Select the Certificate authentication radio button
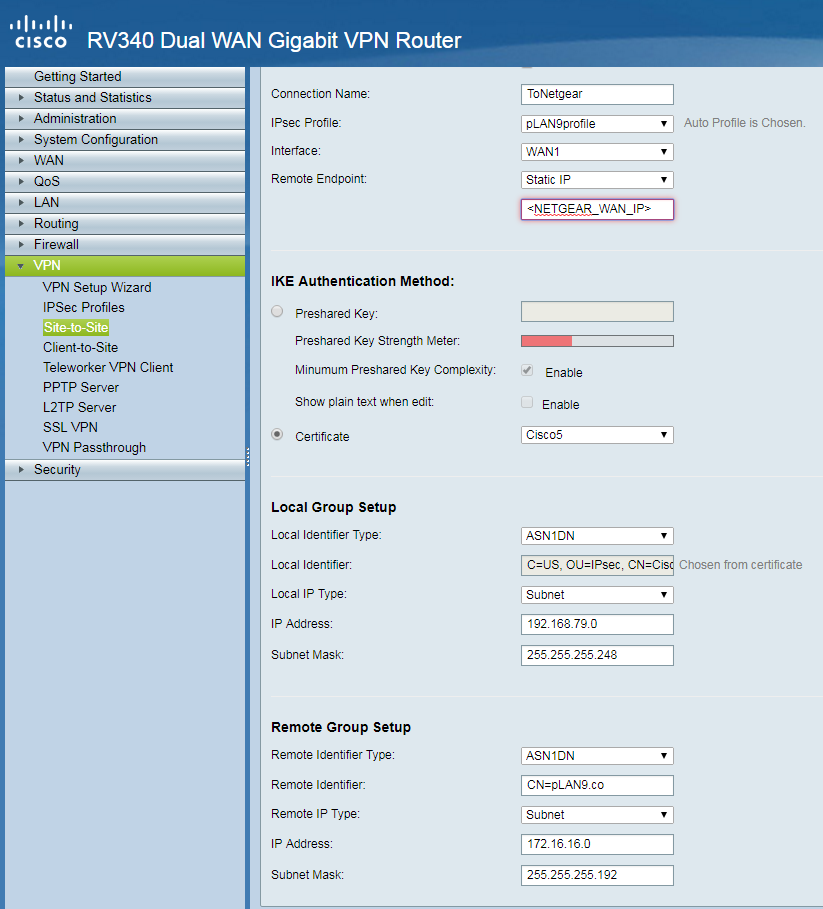823x909 pixels. click(x=277, y=435)
